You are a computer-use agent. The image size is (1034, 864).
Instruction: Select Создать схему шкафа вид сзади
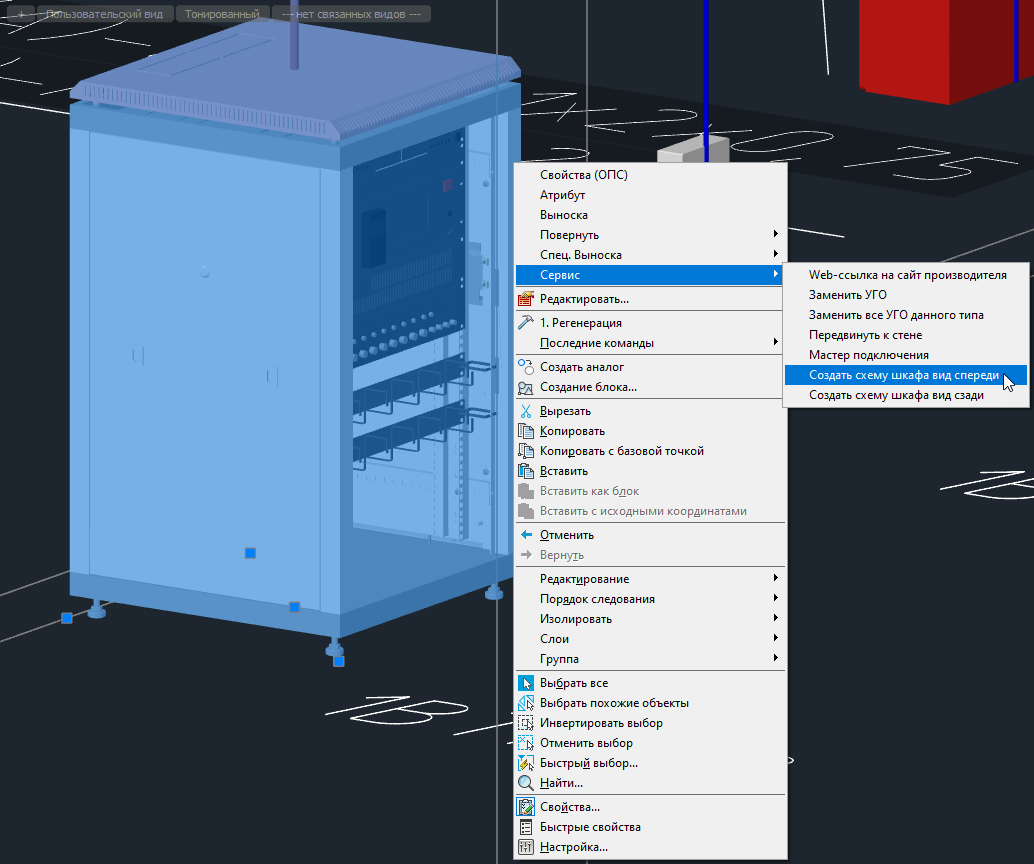point(896,395)
